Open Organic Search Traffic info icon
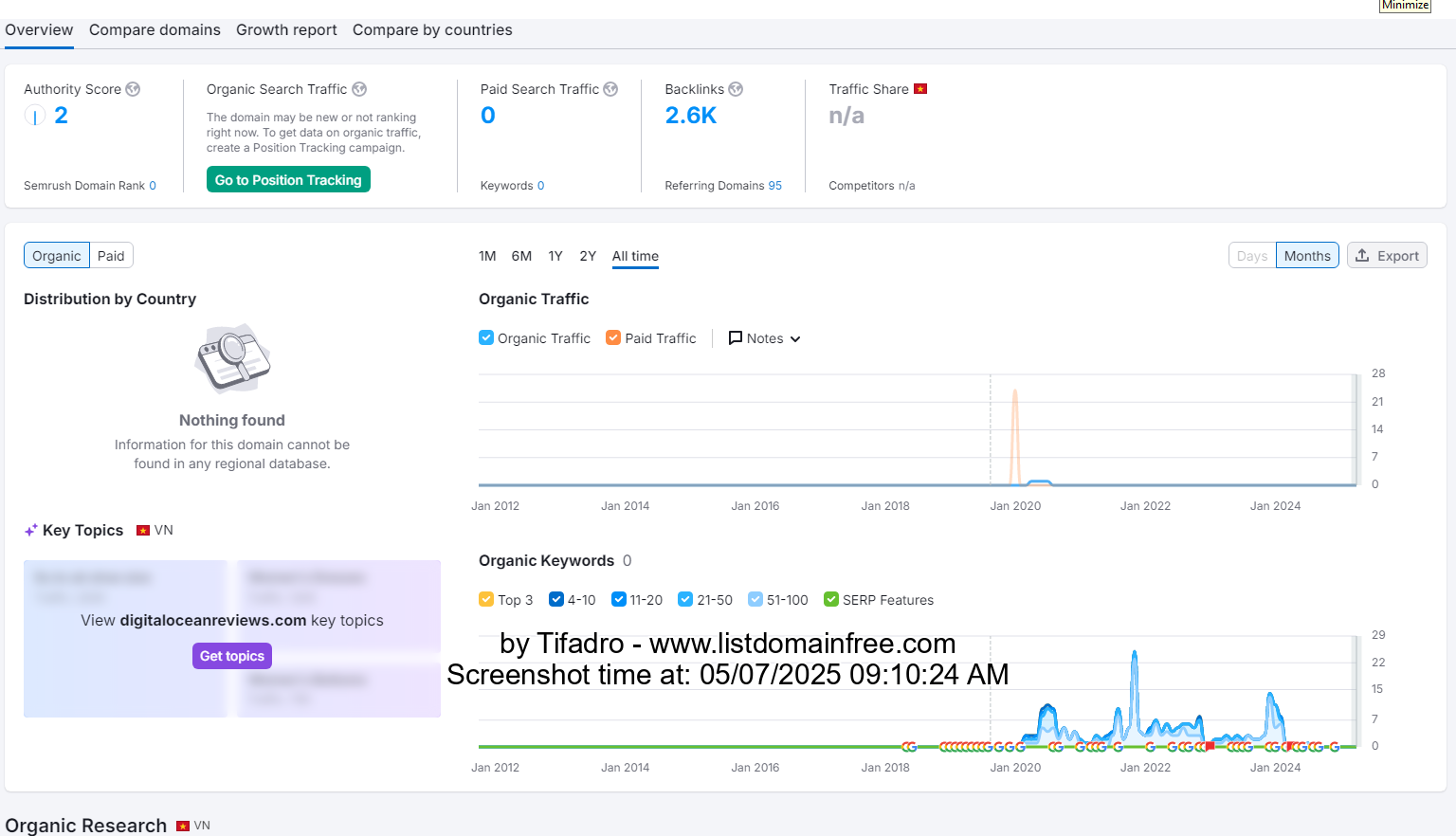The height and width of the screenshot is (836, 1456). click(359, 89)
